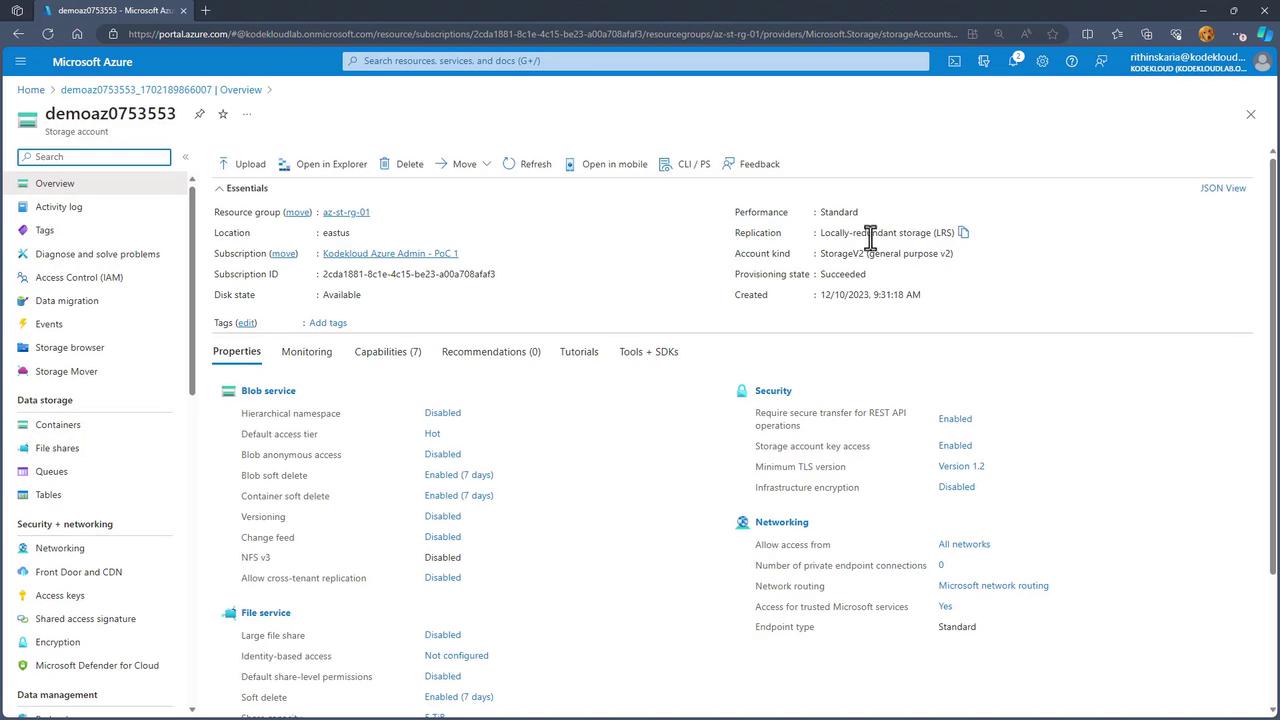Switch to the Monitoring tab
1280x720 pixels.
coord(307,352)
